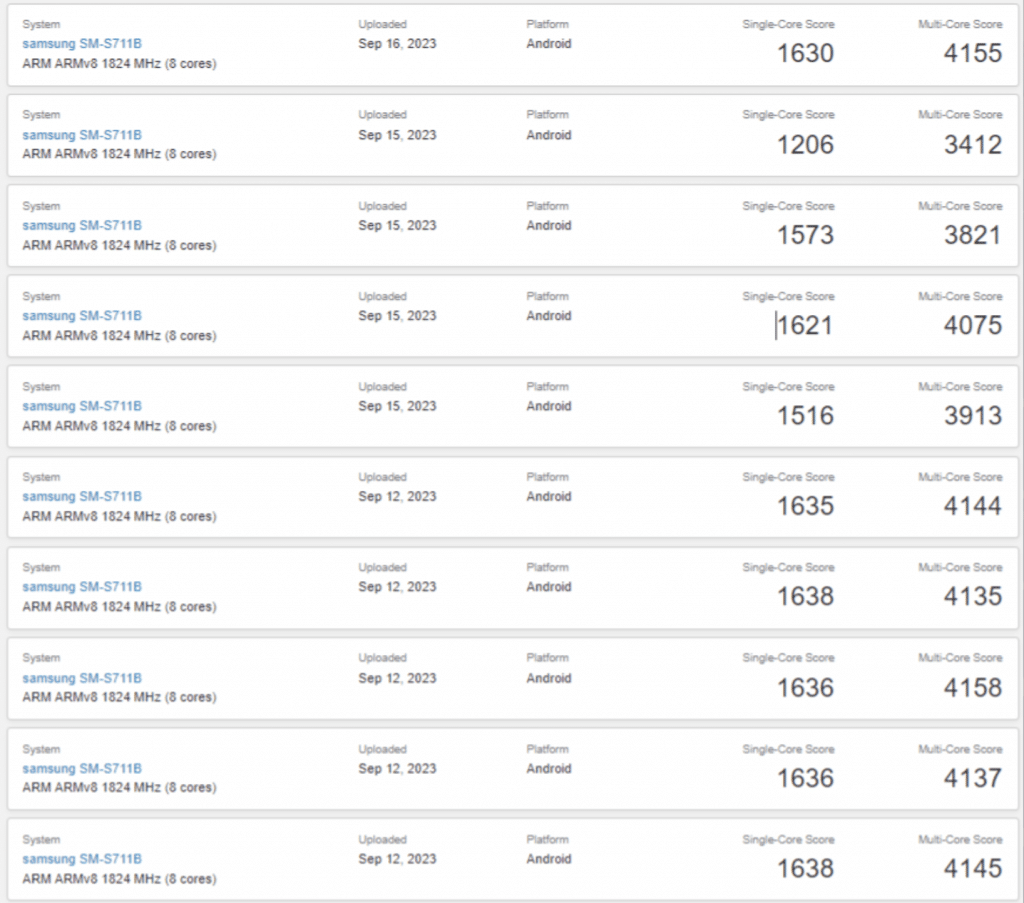
Task: Open samsung SM-S711B result scoring 1621
Action: point(82,315)
